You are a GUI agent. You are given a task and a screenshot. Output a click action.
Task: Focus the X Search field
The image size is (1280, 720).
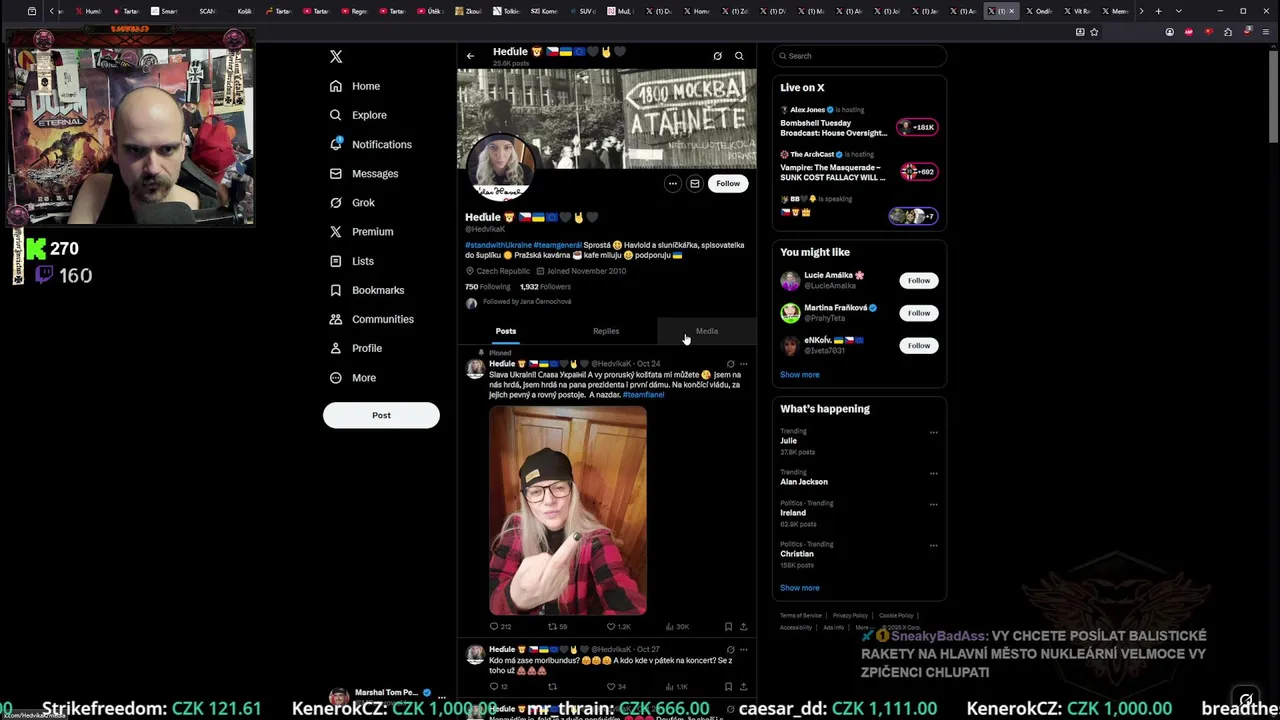click(859, 56)
